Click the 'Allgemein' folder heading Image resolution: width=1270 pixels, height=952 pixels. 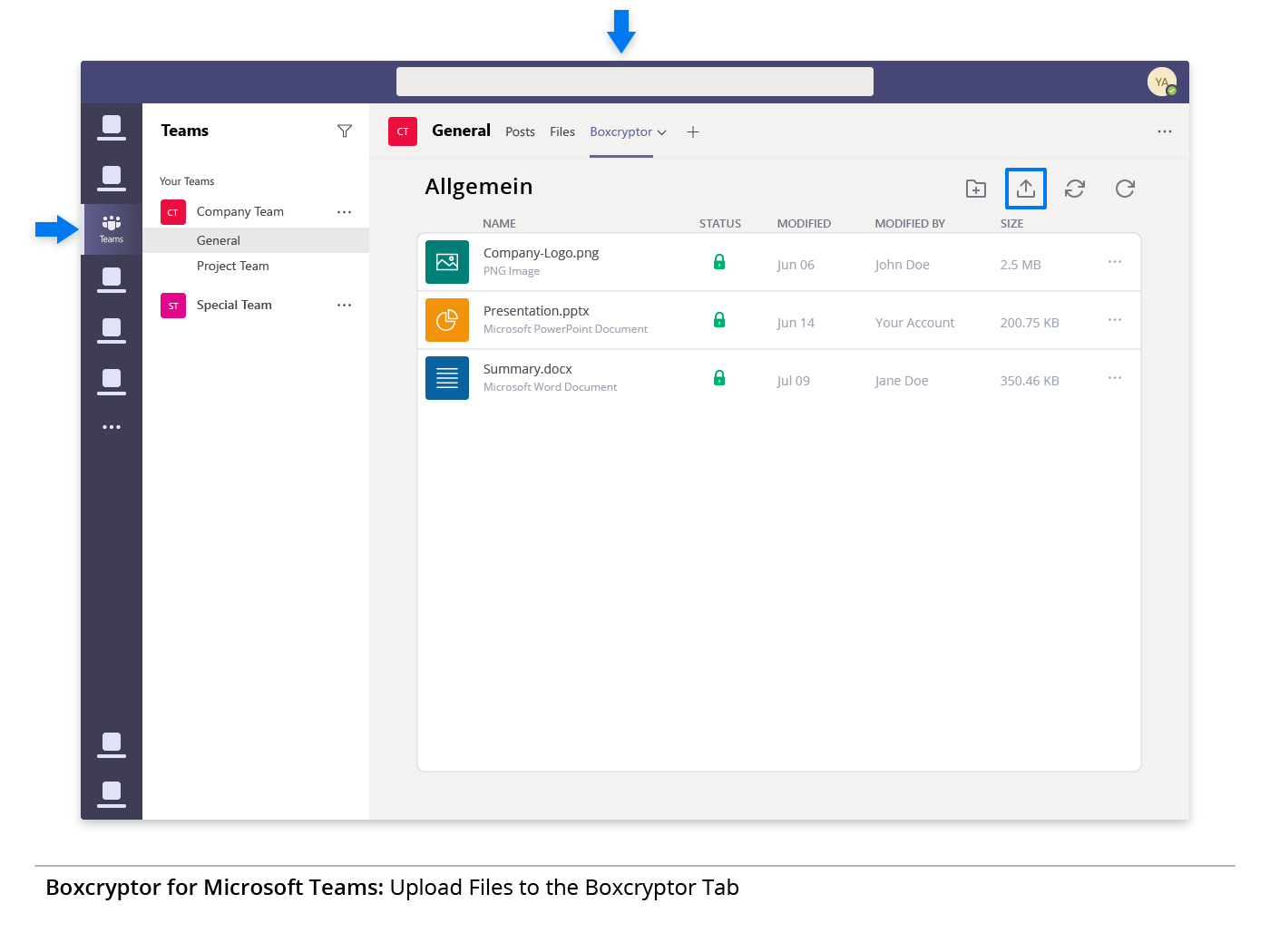pyautogui.click(x=479, y=187)
